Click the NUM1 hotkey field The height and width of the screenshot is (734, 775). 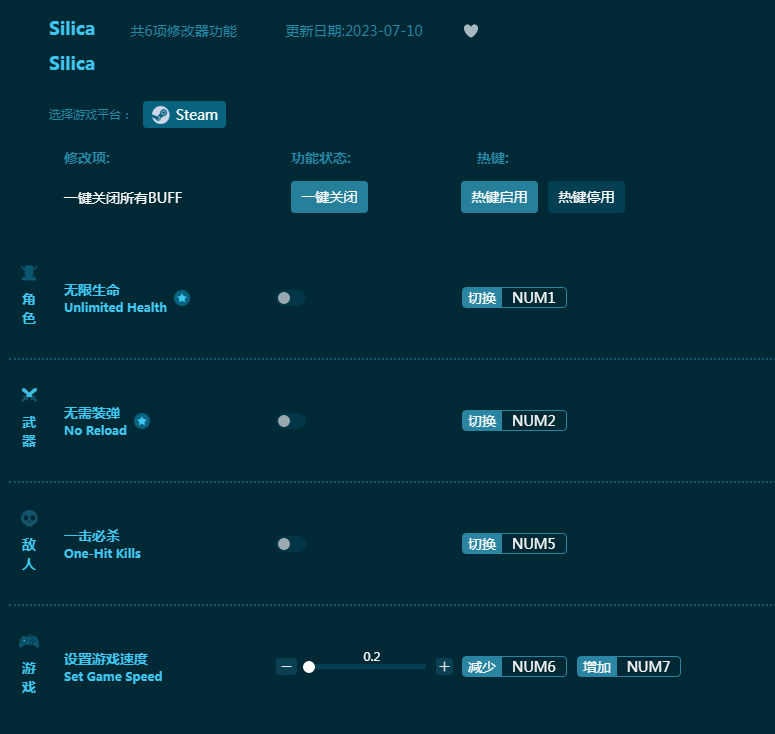[534, 298]
